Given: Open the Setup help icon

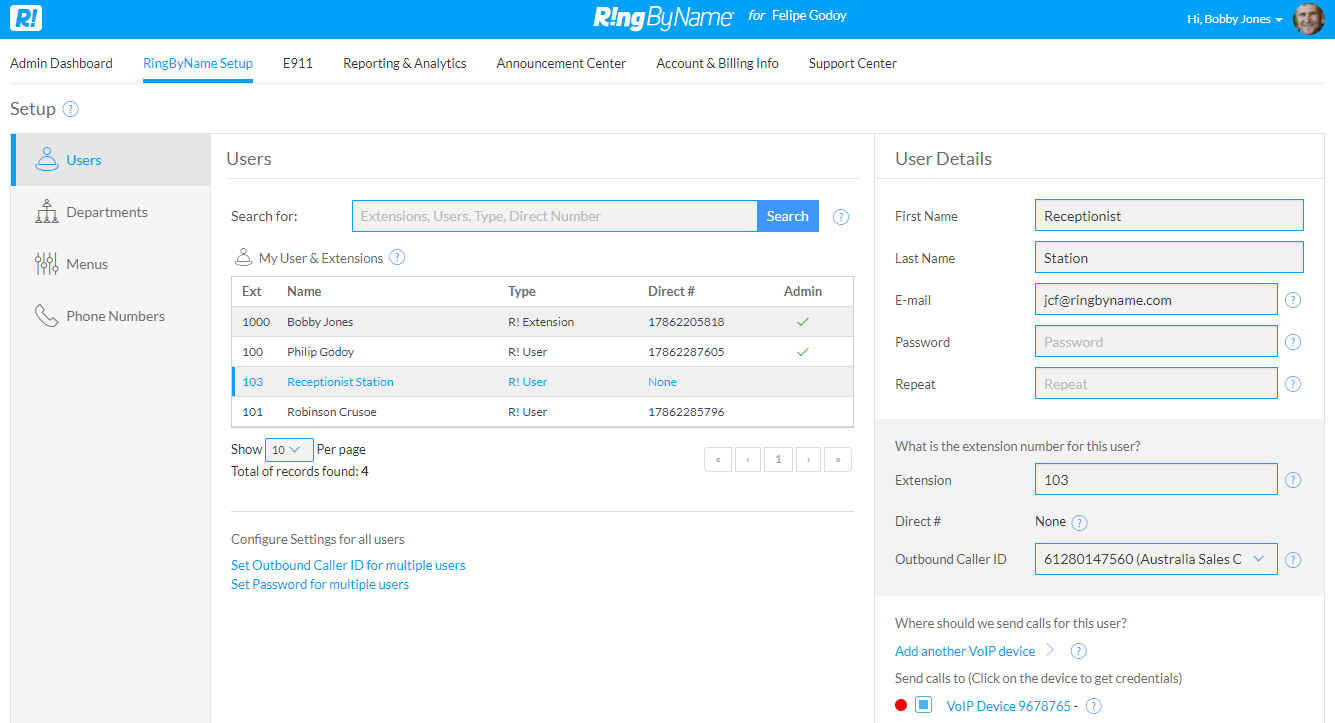Looking at the screenshot, I should click(70, 109).
